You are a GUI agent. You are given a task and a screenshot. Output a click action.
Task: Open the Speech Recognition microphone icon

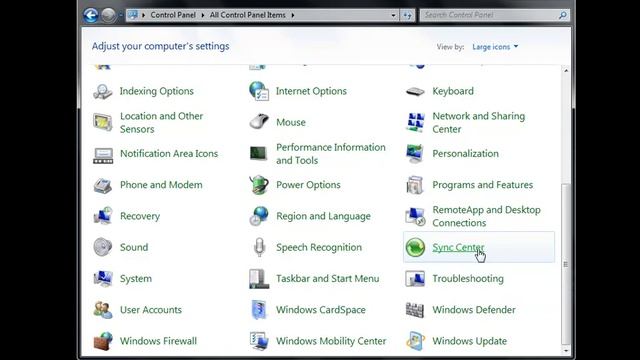(x=259, y=247)
